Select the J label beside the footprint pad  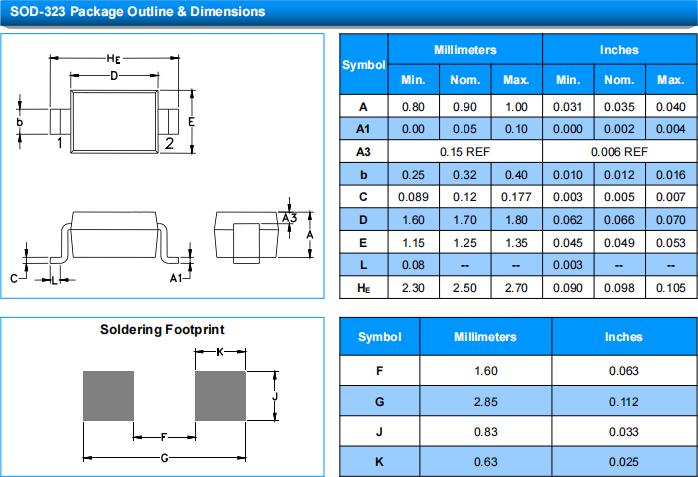275,396
